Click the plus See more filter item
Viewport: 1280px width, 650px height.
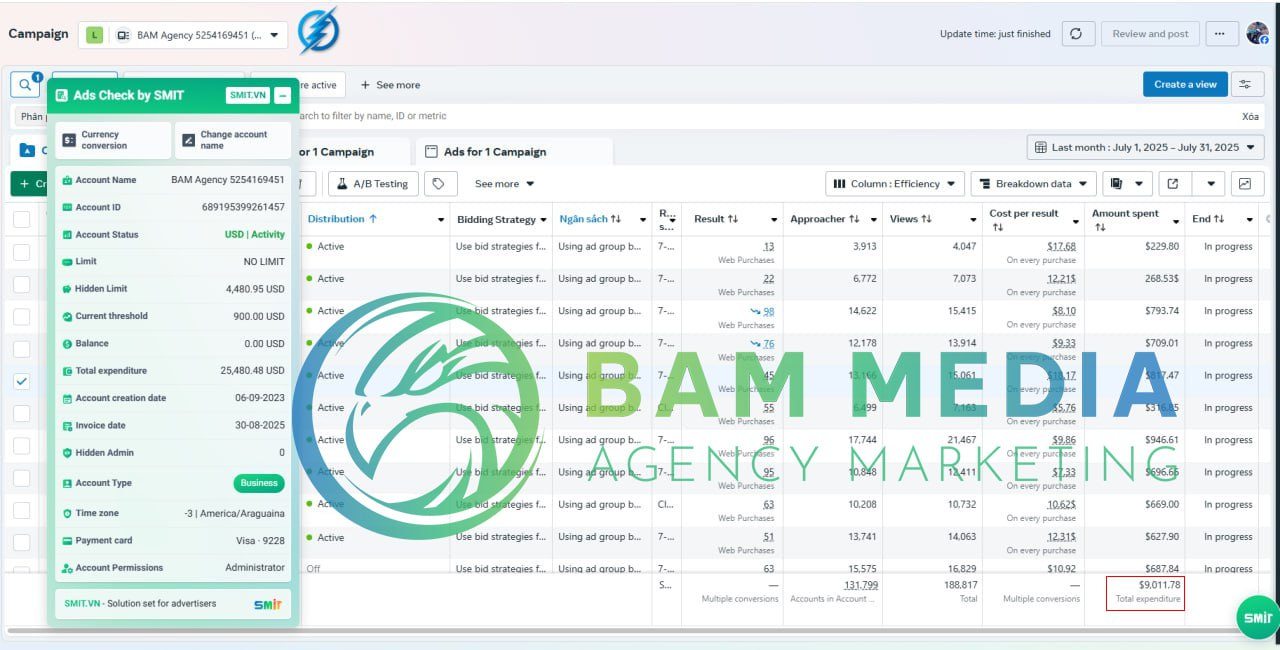390,85
